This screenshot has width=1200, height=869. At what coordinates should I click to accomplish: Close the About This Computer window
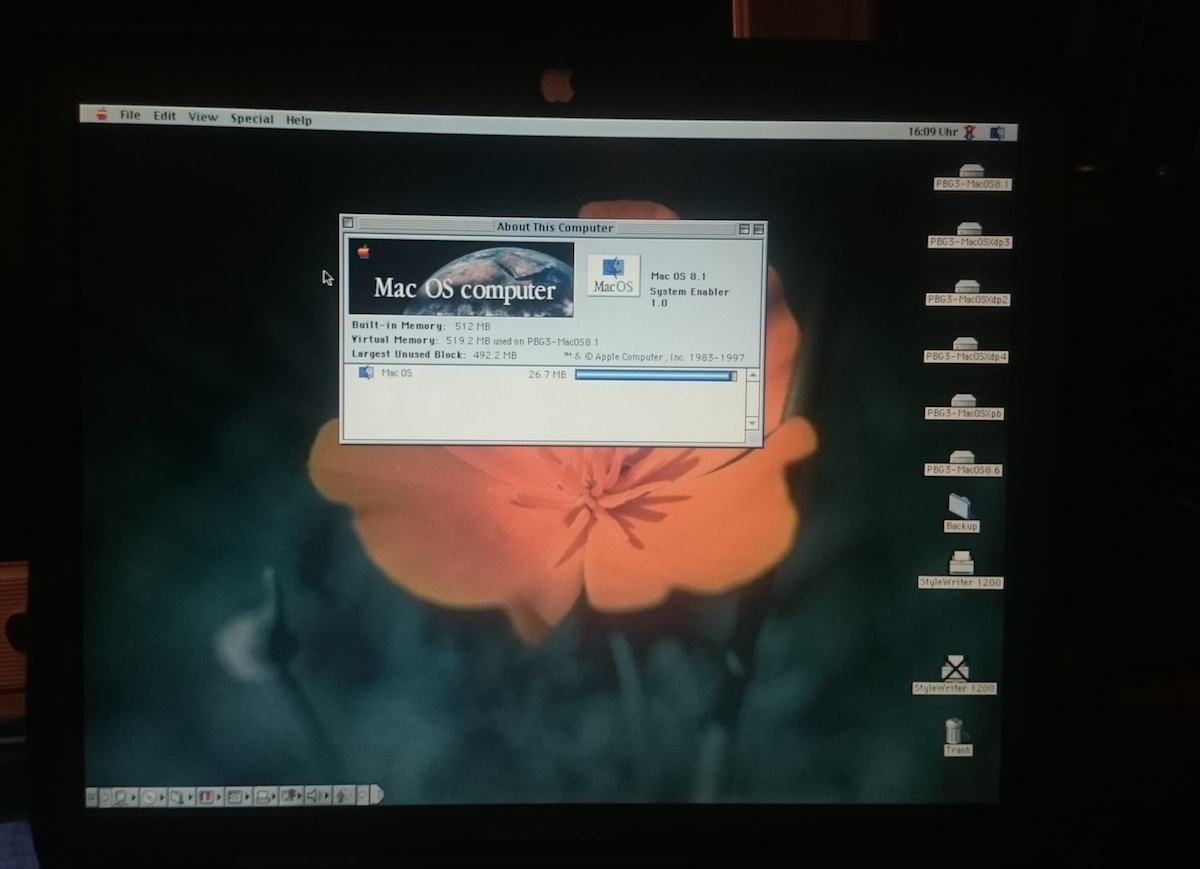tap(348, 222)
